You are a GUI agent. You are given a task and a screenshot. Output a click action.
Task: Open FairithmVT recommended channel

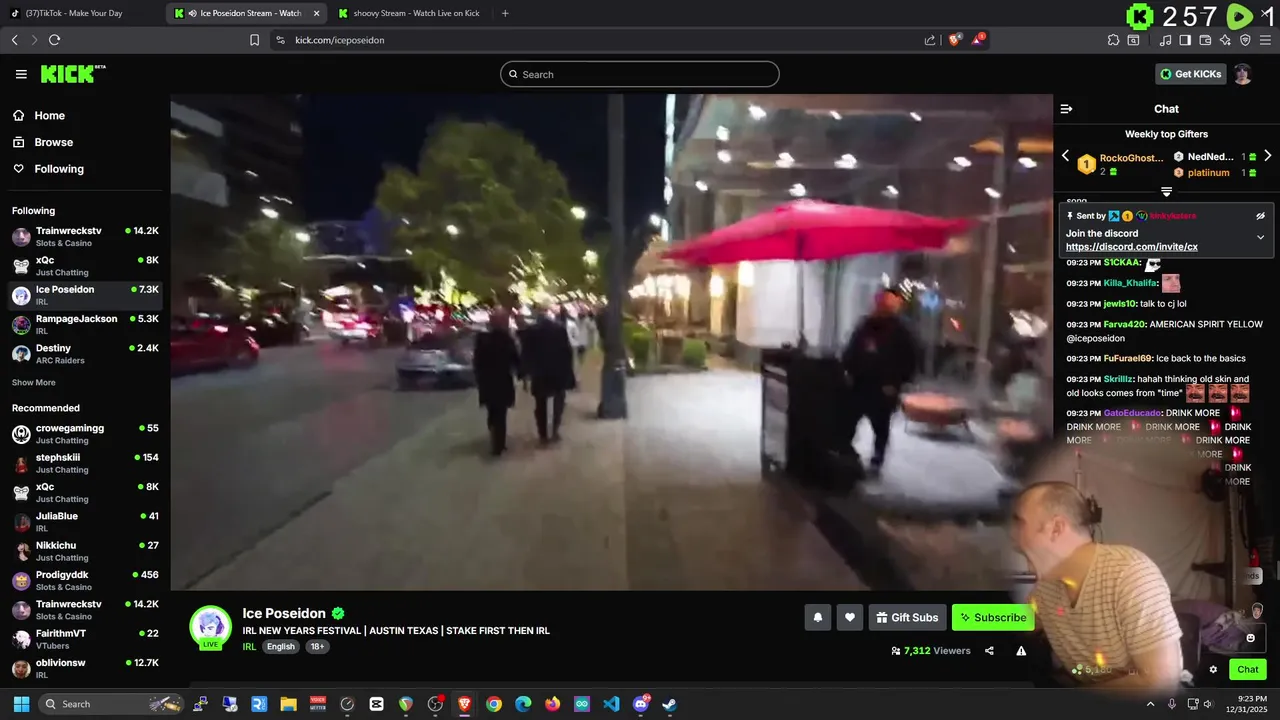85,639
